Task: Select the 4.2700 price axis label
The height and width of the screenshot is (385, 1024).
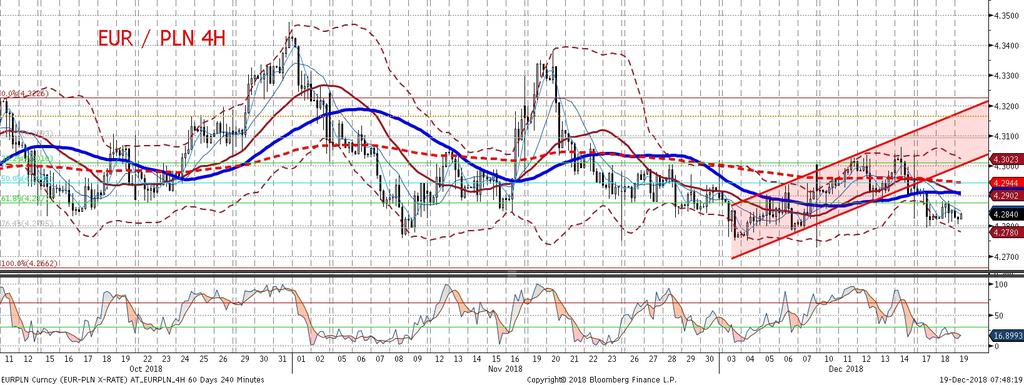Action: (x=1006, y=257)
